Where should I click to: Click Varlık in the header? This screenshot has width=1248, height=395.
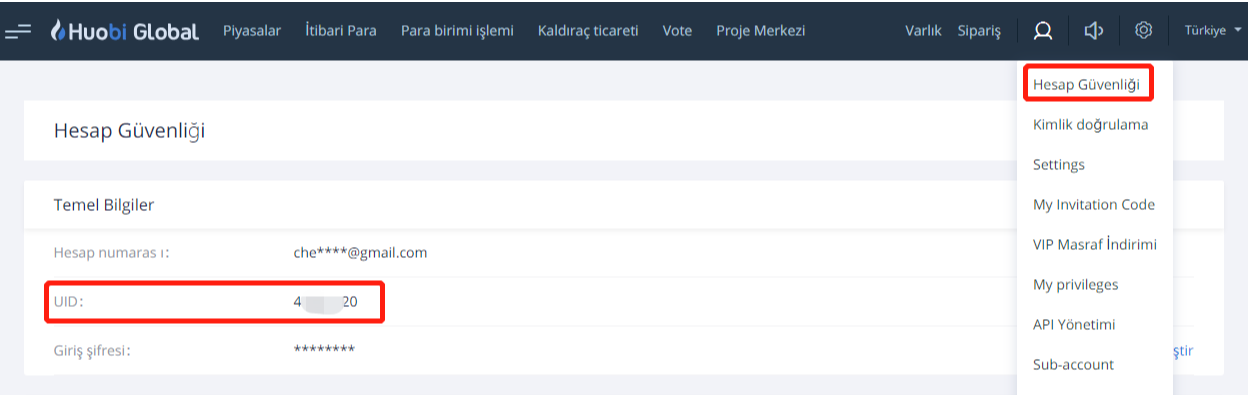(923, 31)
